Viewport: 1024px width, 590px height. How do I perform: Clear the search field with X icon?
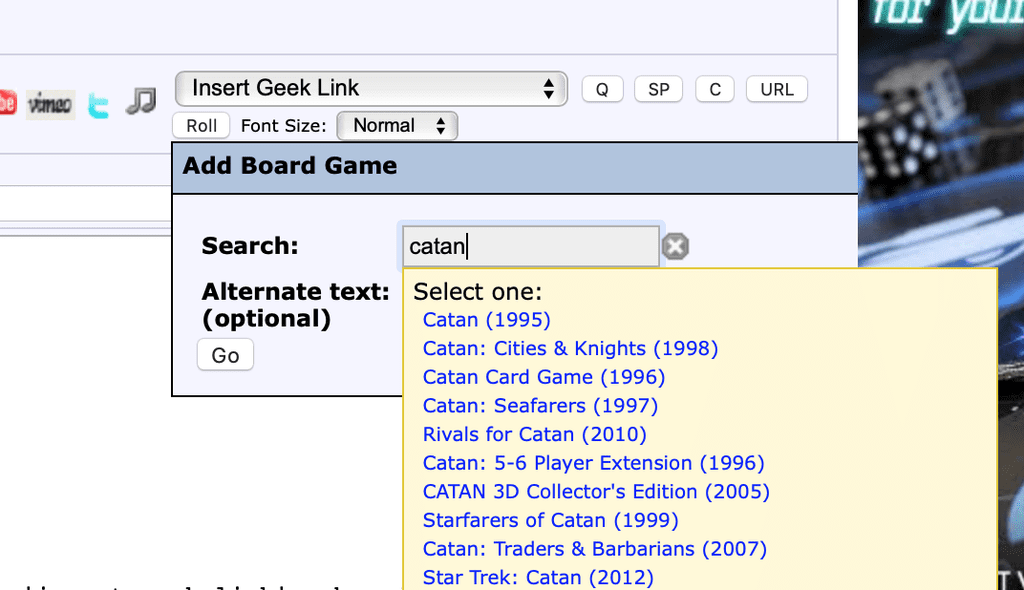[x=675, y=246]
